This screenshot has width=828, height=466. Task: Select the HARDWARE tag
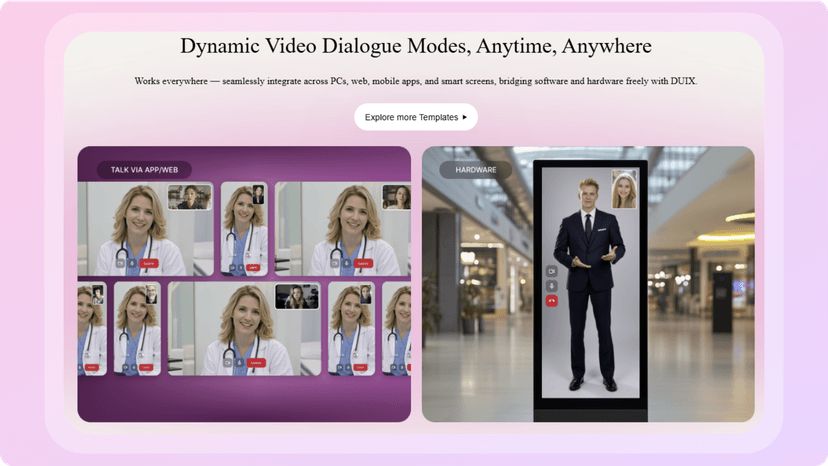coord(476,170)
